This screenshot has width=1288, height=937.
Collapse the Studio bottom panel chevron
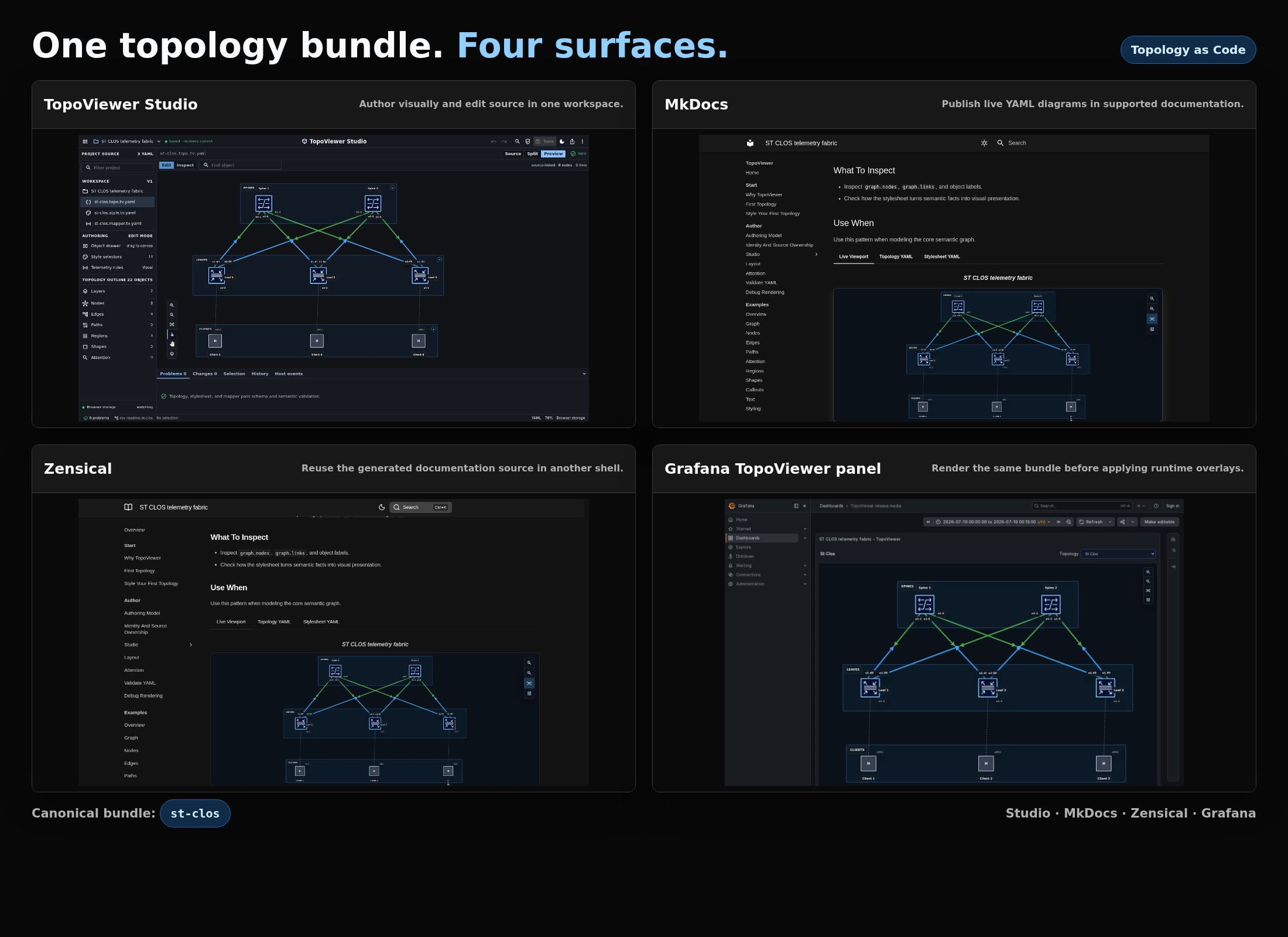[x=584, y=374]
